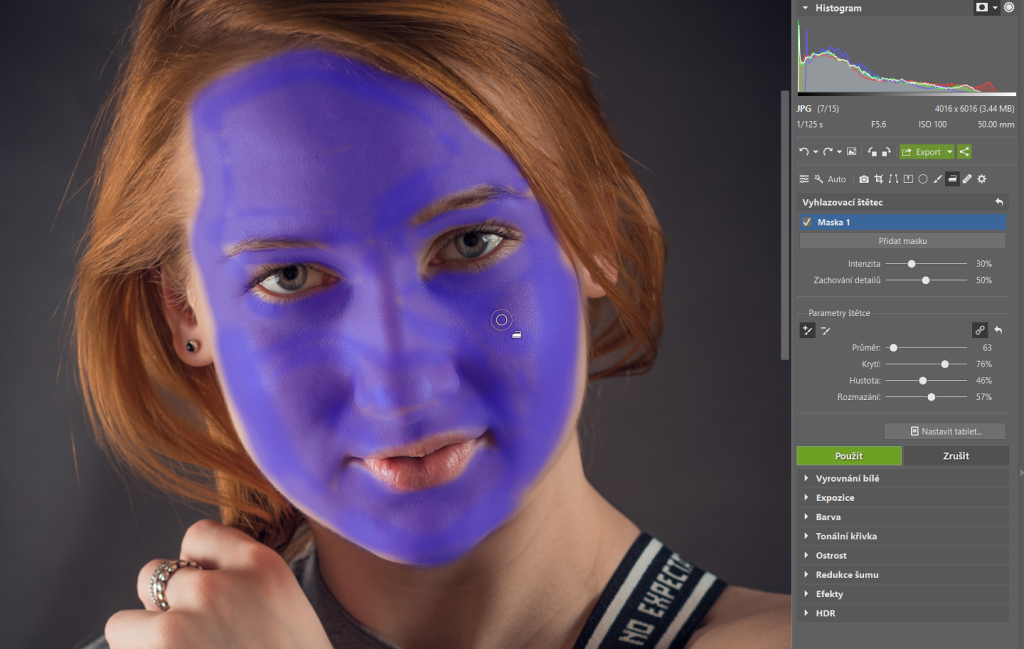
Task: Choose the Radial filter circle tool
Action: (x=923, y=179)
